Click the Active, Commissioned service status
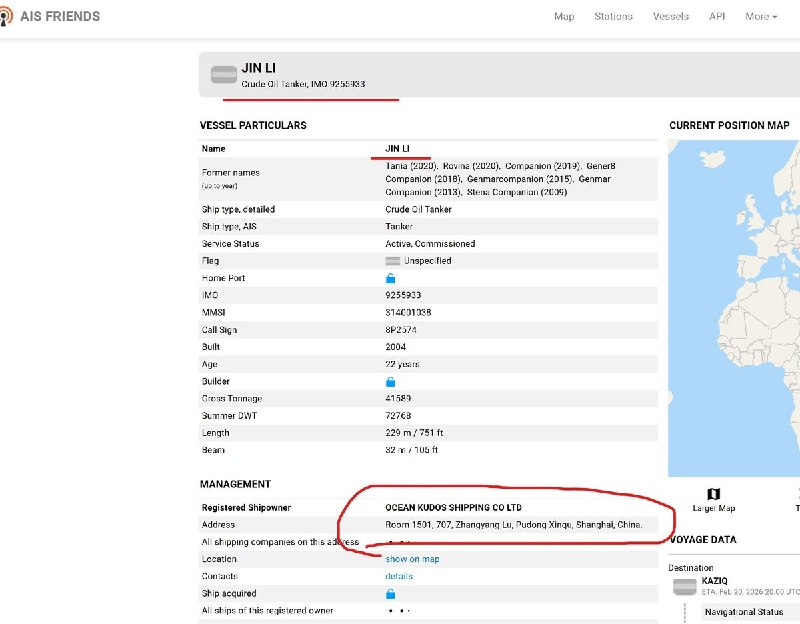The height and width of the screenshot is (624, 800). tap(430, 244)
